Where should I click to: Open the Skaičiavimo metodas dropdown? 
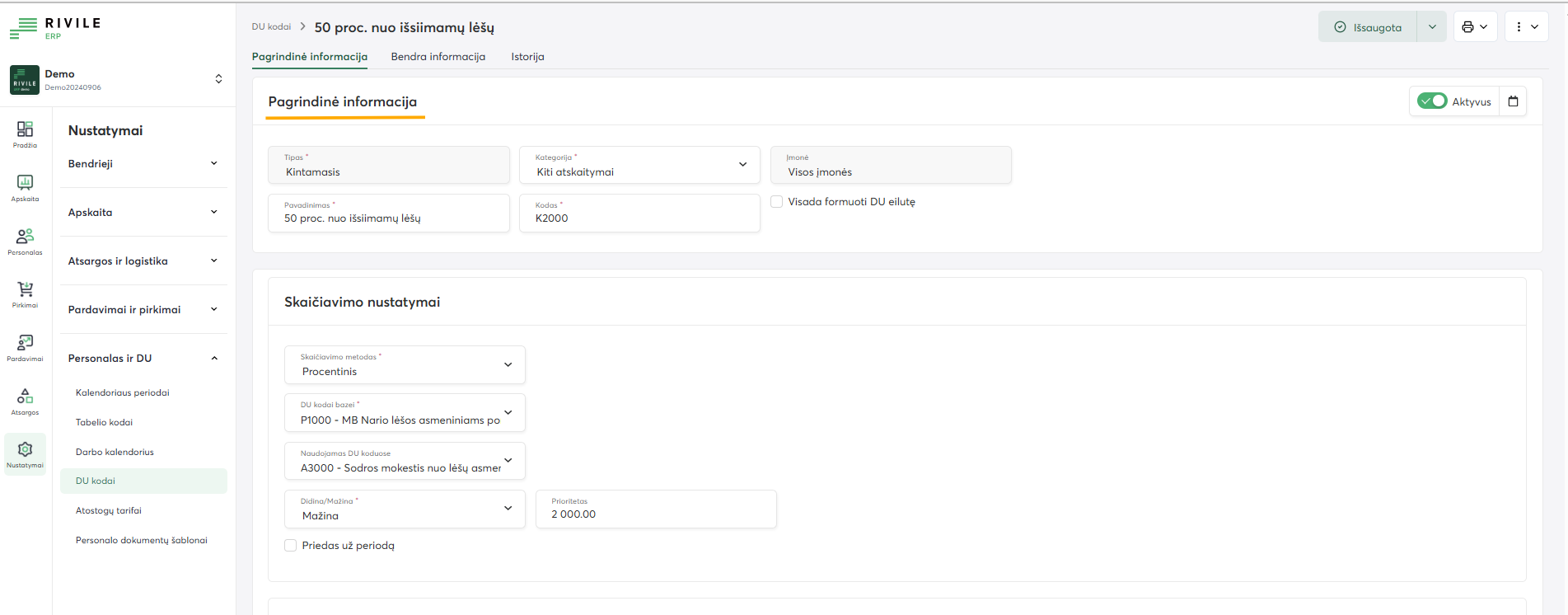click(405, 364)
